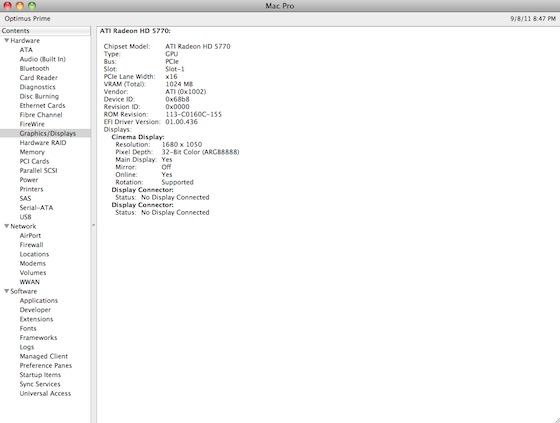Click the Contents column header

click(x=45, y=31)
